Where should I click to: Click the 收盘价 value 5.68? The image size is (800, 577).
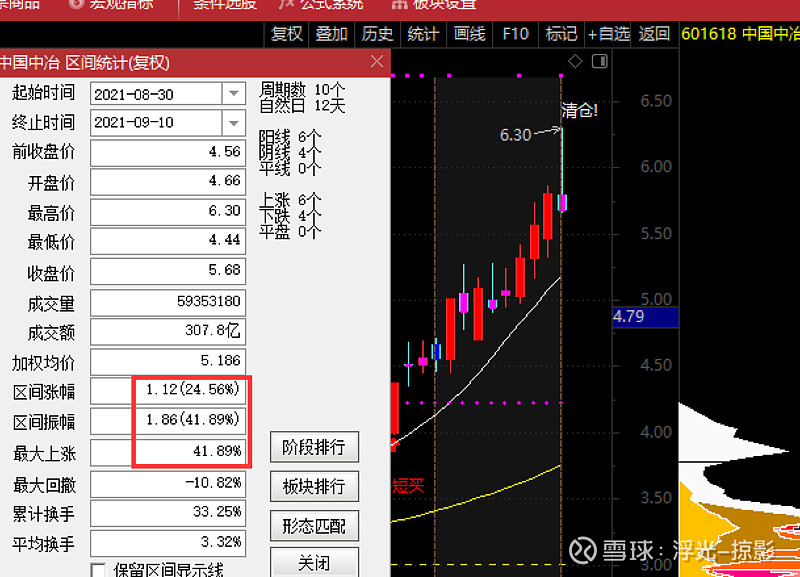[168, 271]
